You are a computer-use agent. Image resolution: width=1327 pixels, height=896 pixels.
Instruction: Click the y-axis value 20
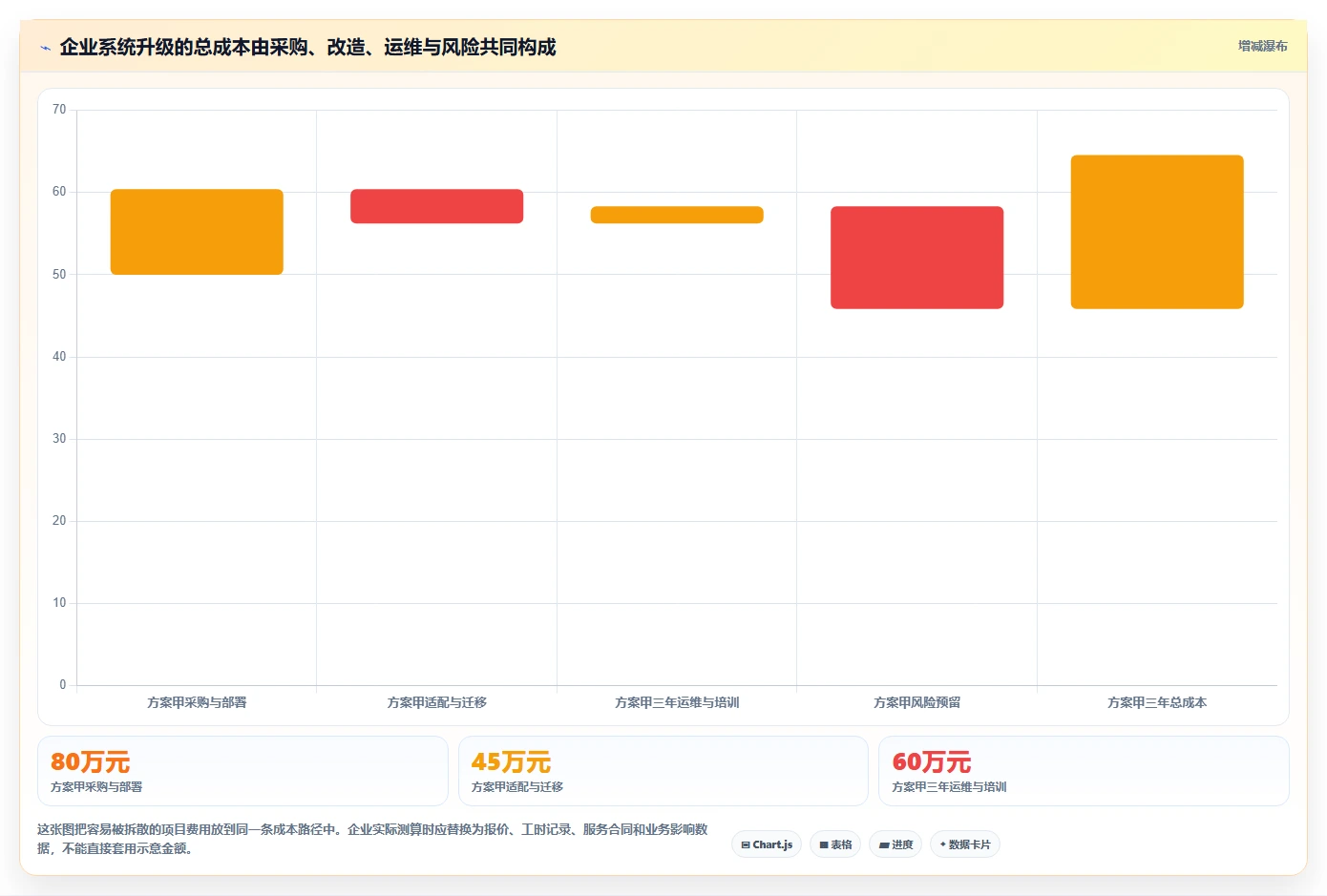[59, 521]
